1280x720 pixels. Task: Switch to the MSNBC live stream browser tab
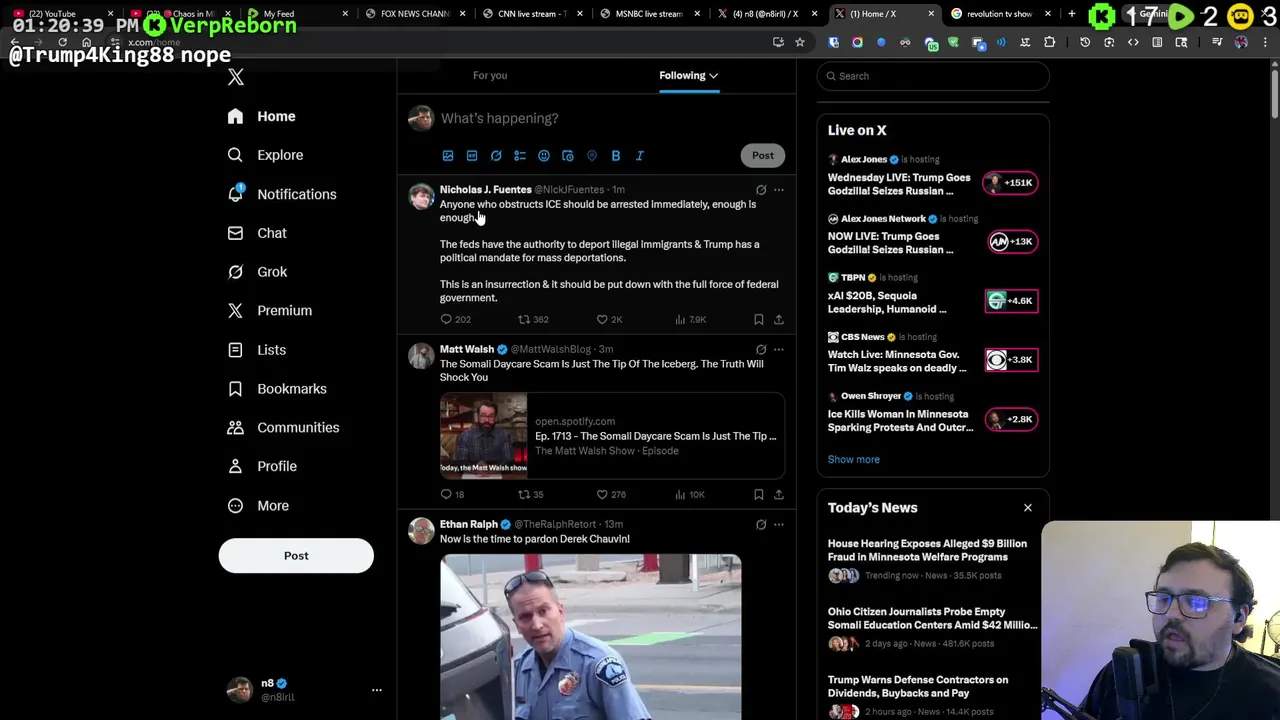648,14
